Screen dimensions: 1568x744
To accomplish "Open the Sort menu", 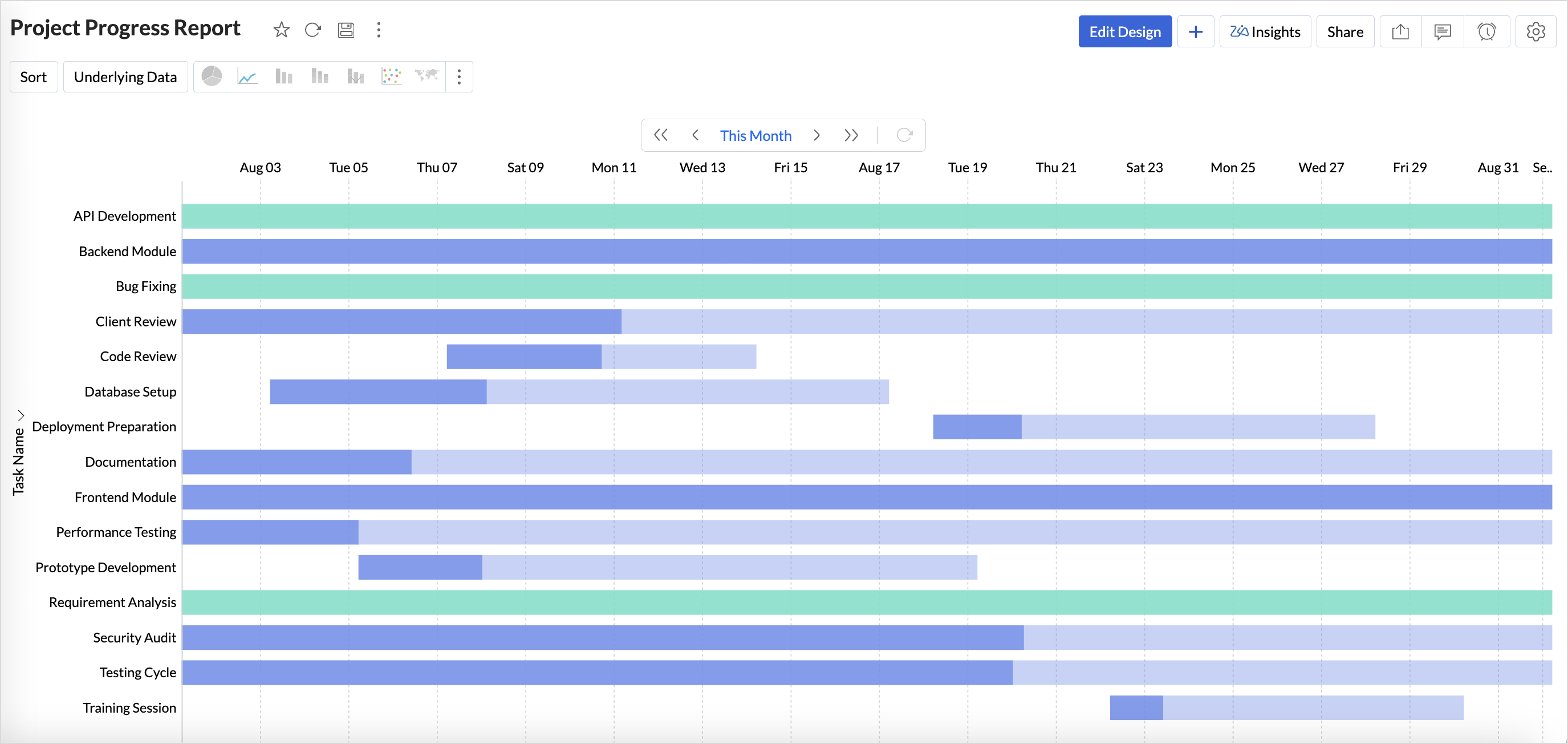I will 34,77.
